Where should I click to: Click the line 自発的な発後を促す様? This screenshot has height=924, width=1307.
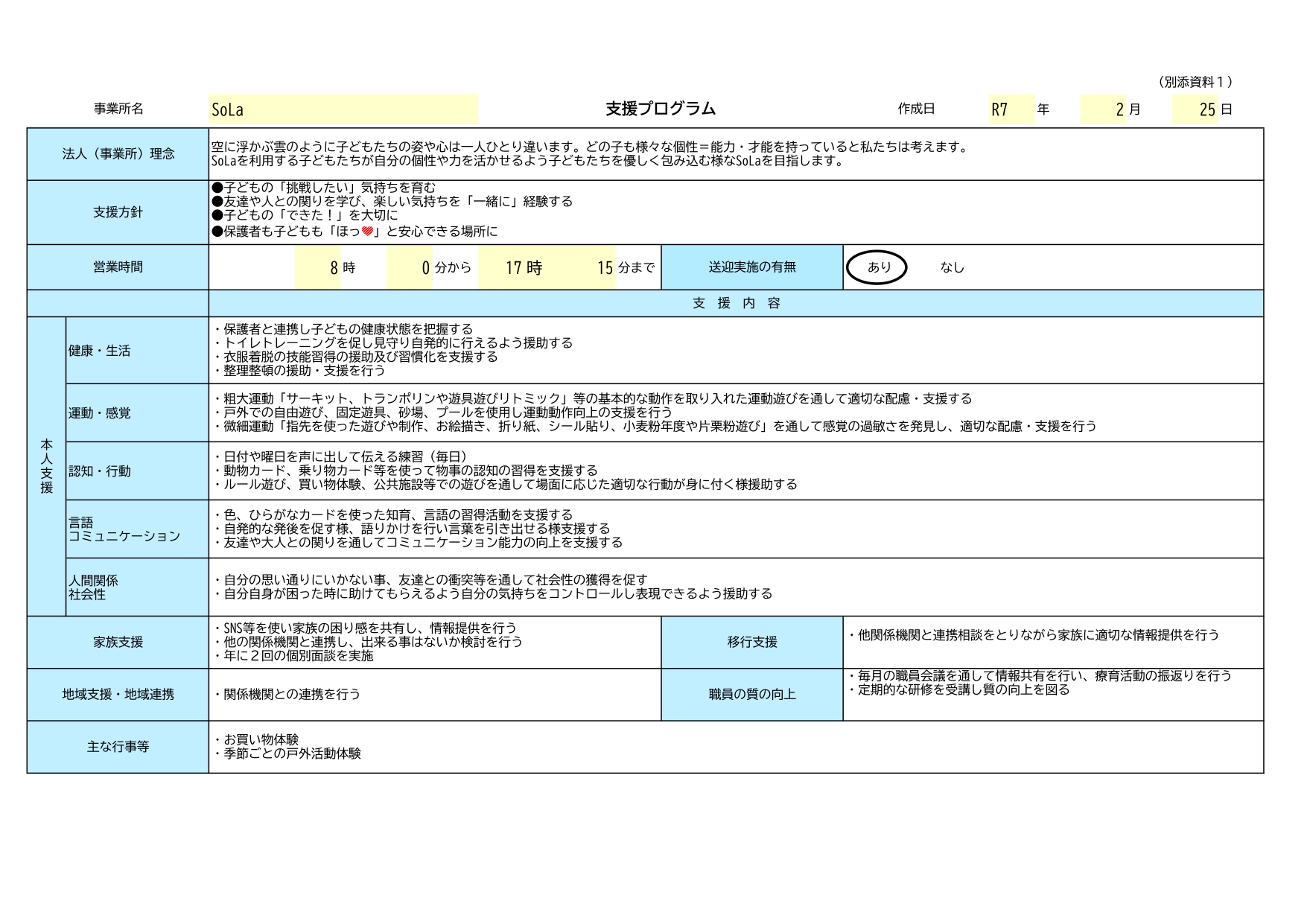pyautogui.click(x=411, y=529)
